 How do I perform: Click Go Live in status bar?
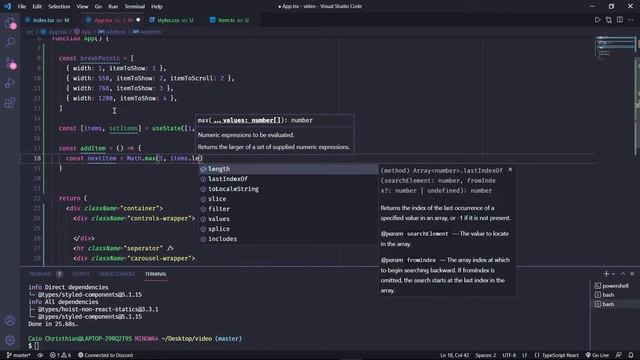tap(597, 355)
